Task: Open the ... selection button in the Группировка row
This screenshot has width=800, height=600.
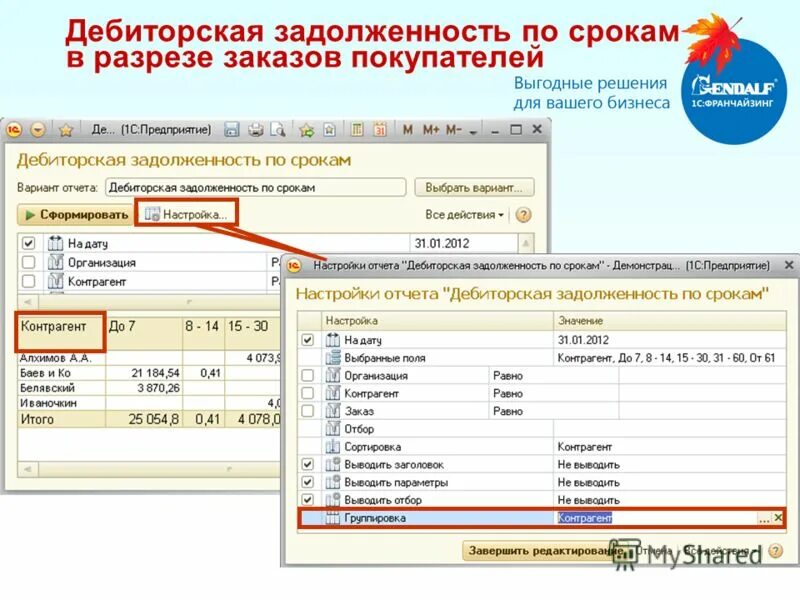Action: [x=763, y=518]
